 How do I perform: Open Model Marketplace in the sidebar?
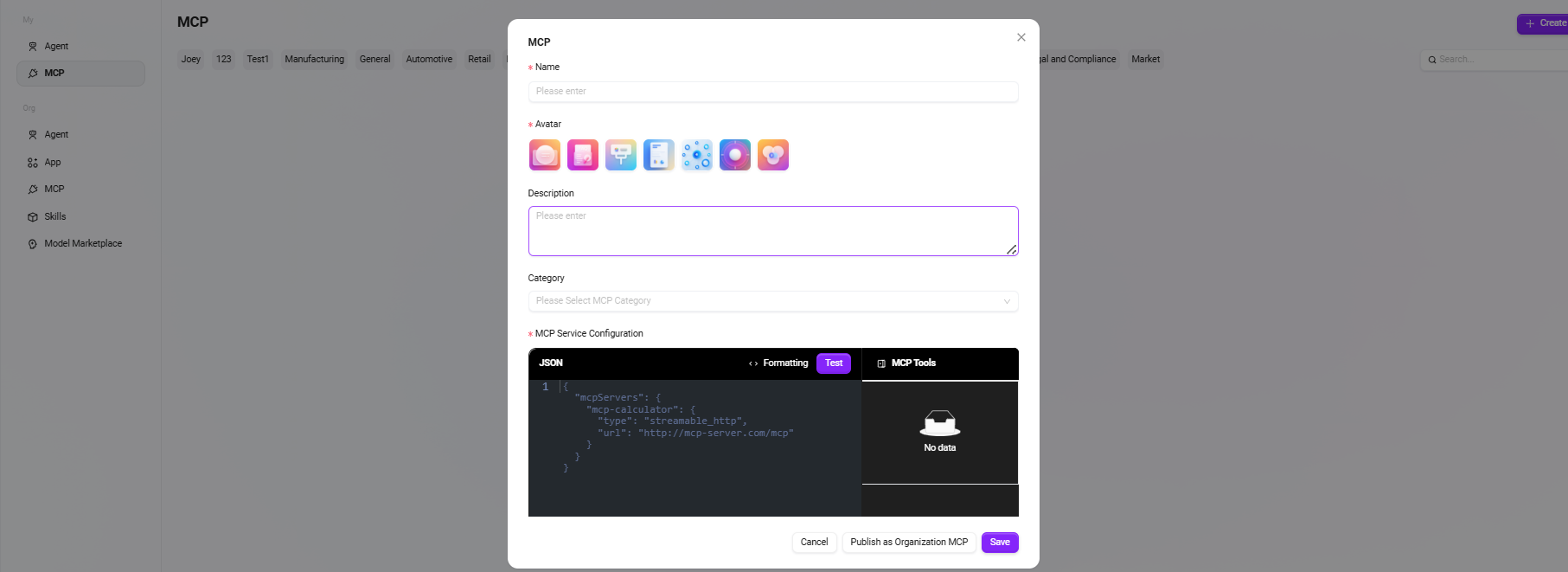click(83, 244)
